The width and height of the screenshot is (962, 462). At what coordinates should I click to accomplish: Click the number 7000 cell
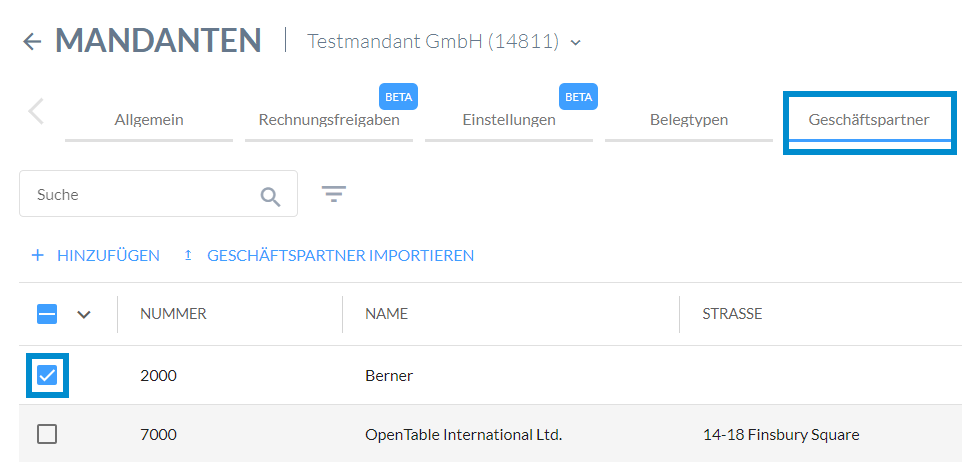point(158,435)
